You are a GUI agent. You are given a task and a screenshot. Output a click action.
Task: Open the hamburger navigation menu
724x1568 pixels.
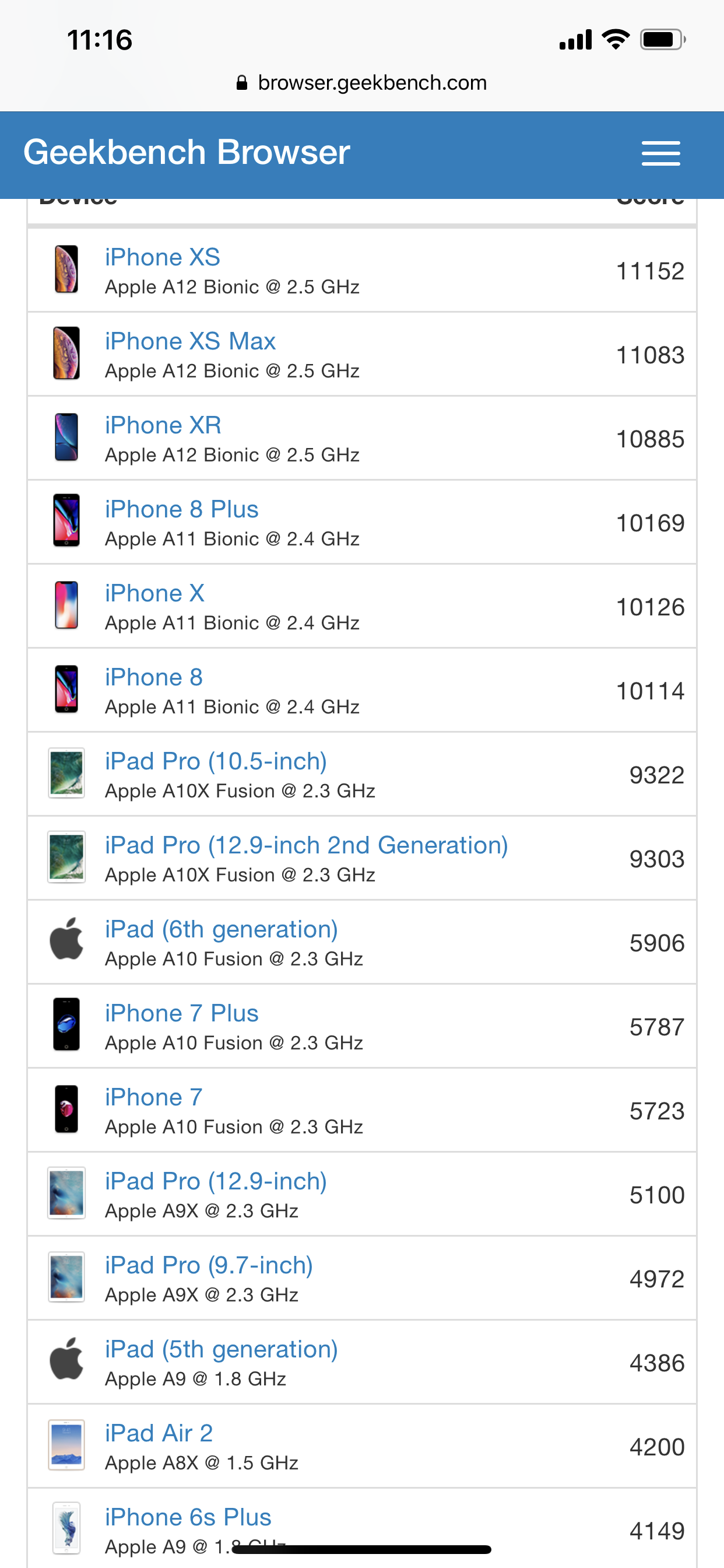pos(660,153)
